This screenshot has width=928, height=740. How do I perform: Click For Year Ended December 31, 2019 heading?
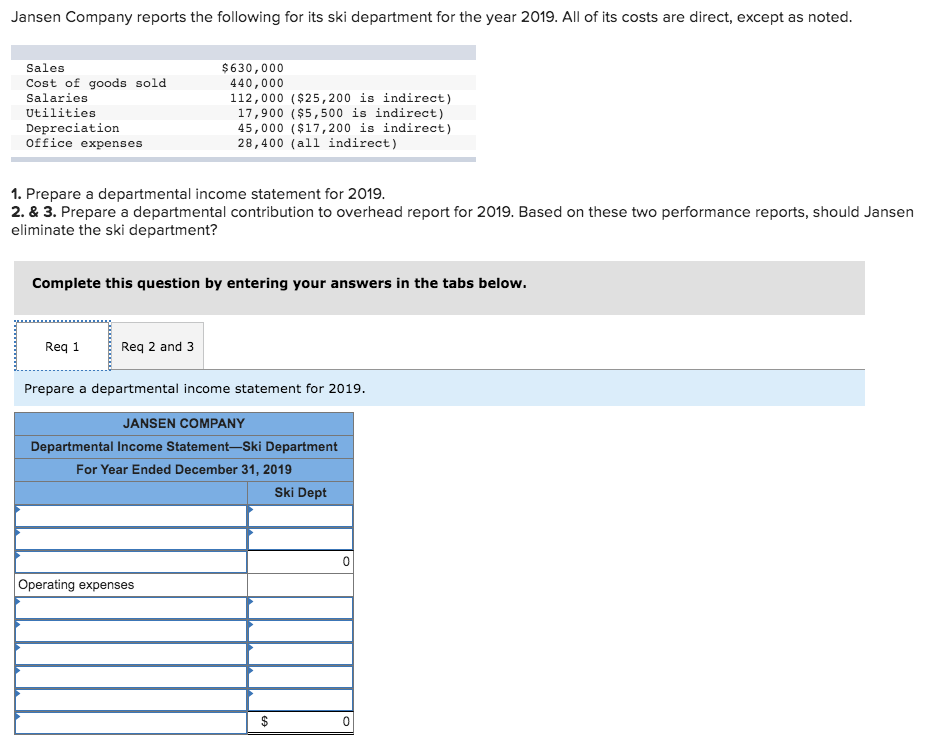184,469
